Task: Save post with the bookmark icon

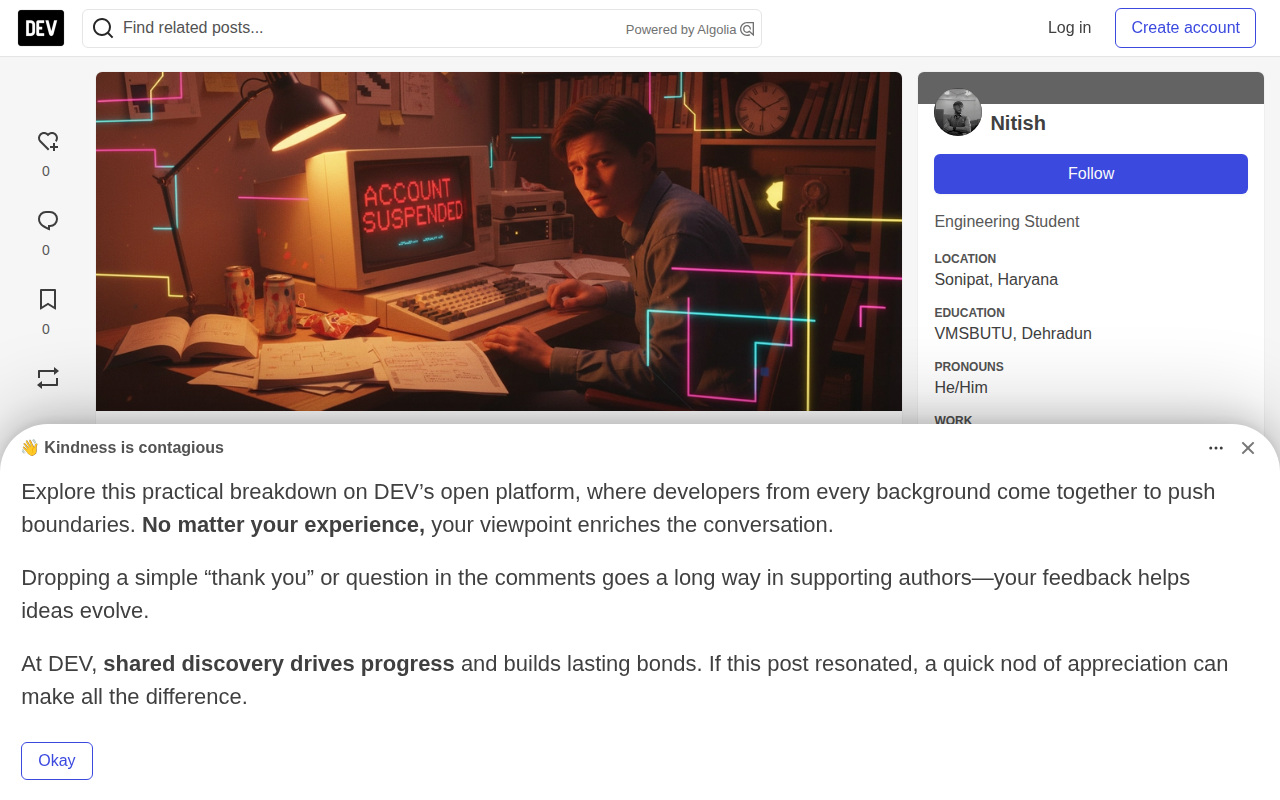Action: coord(47,300)
